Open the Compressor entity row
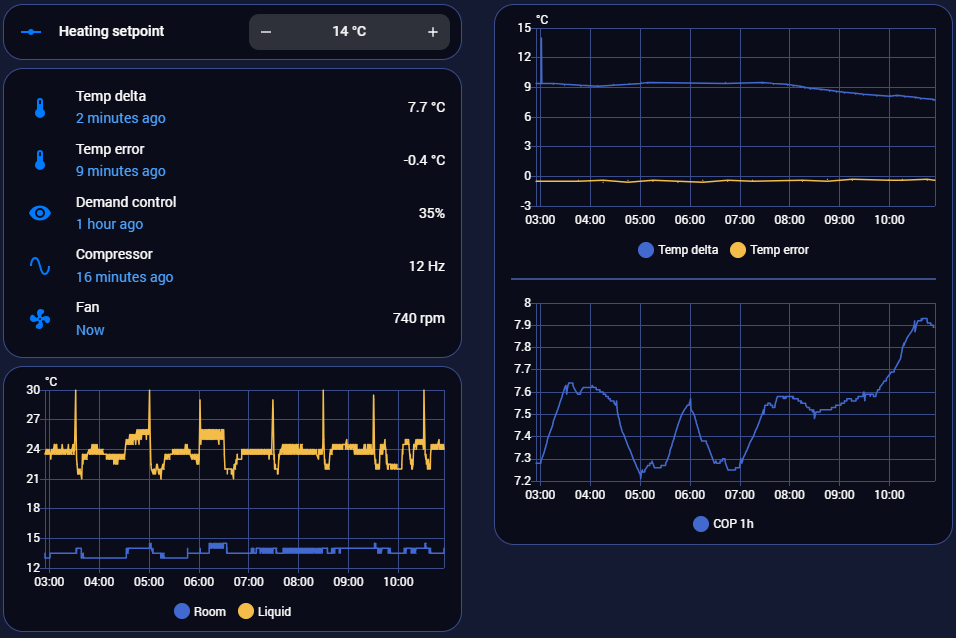956x638 pixels. coord(115,255)
